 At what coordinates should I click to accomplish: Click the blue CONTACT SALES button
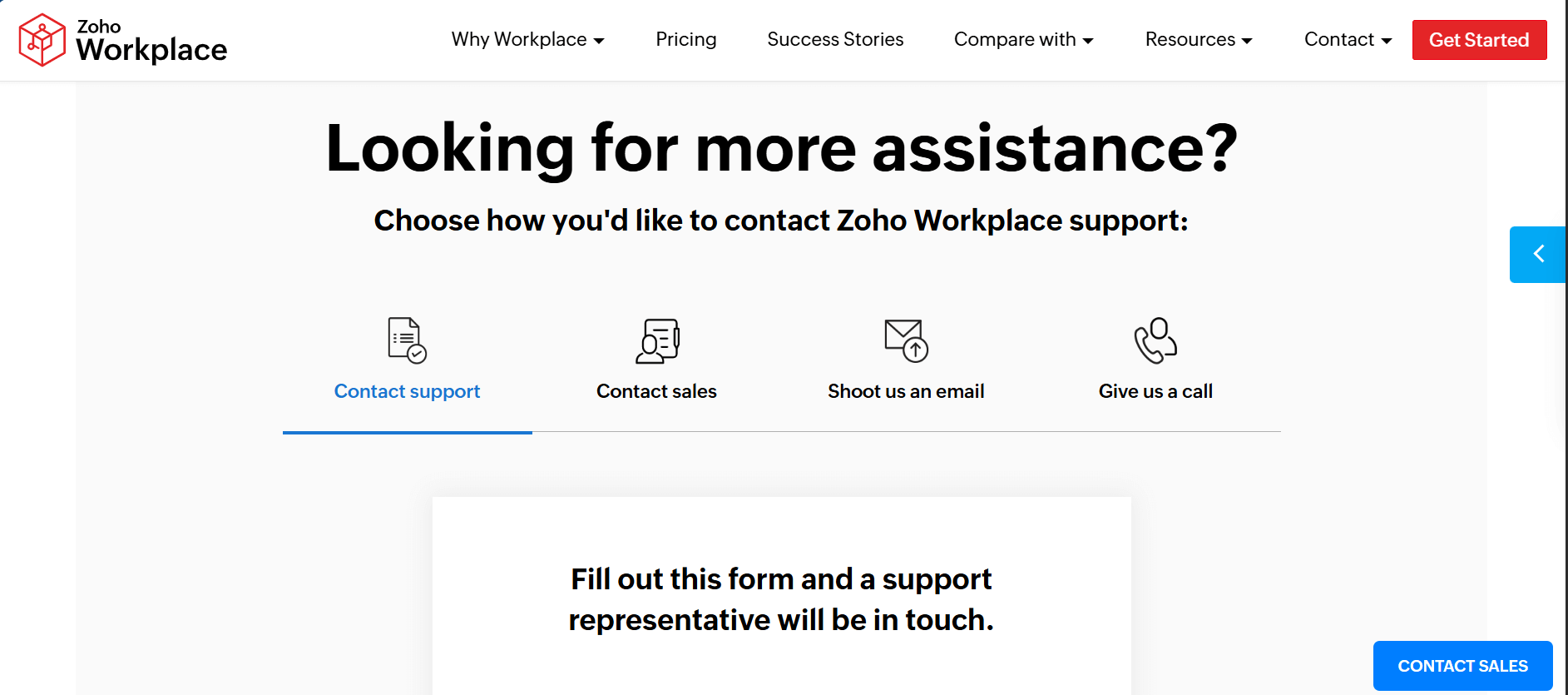1462,666
